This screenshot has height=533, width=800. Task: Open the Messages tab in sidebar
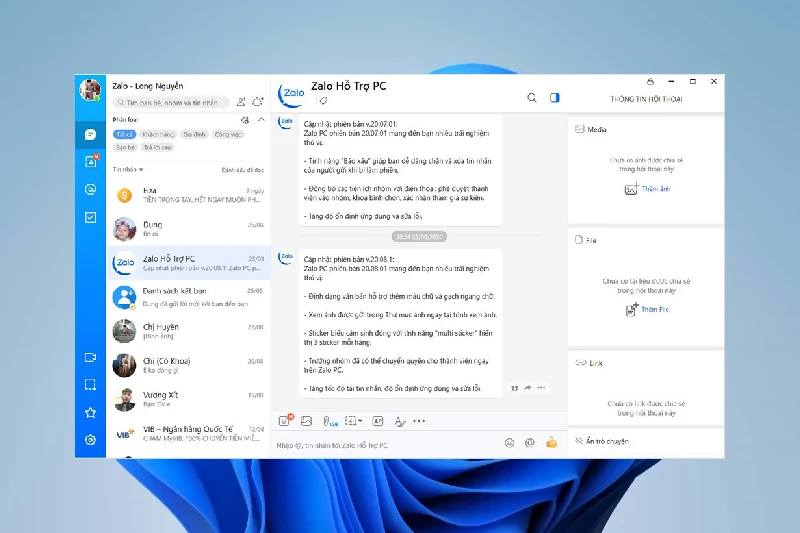[x=90, y=135]
